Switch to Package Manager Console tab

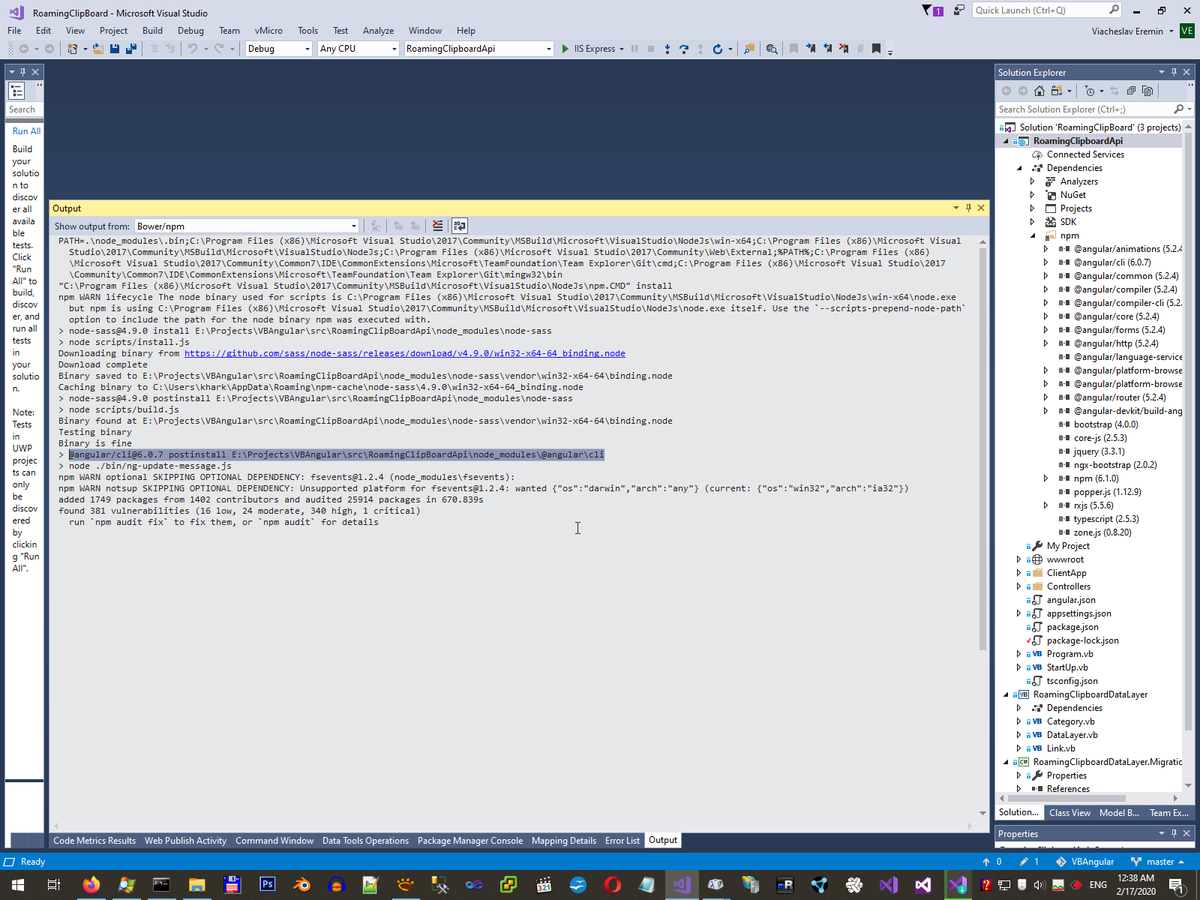click(x=470, y=841)
